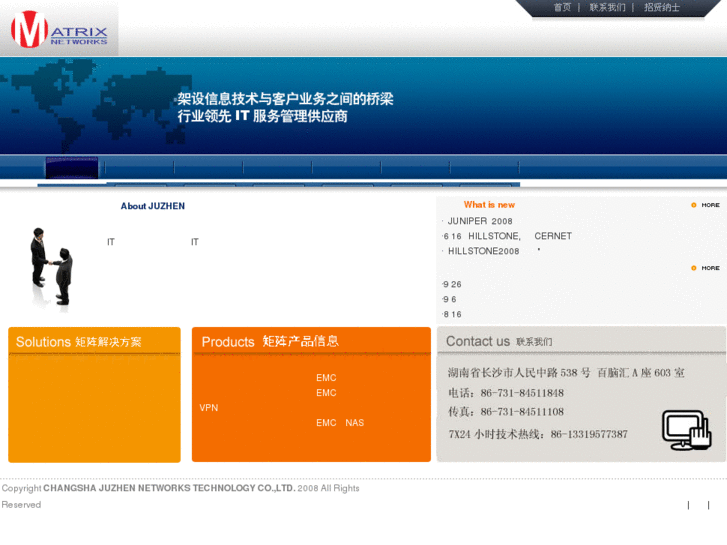Click the Solutions 矩阵解决方案 header
Viewport: 727px width, 545px height.
coord(78,342)
